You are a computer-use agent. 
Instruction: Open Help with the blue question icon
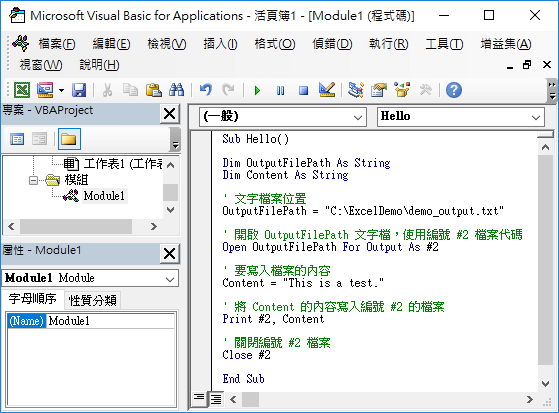454,90
